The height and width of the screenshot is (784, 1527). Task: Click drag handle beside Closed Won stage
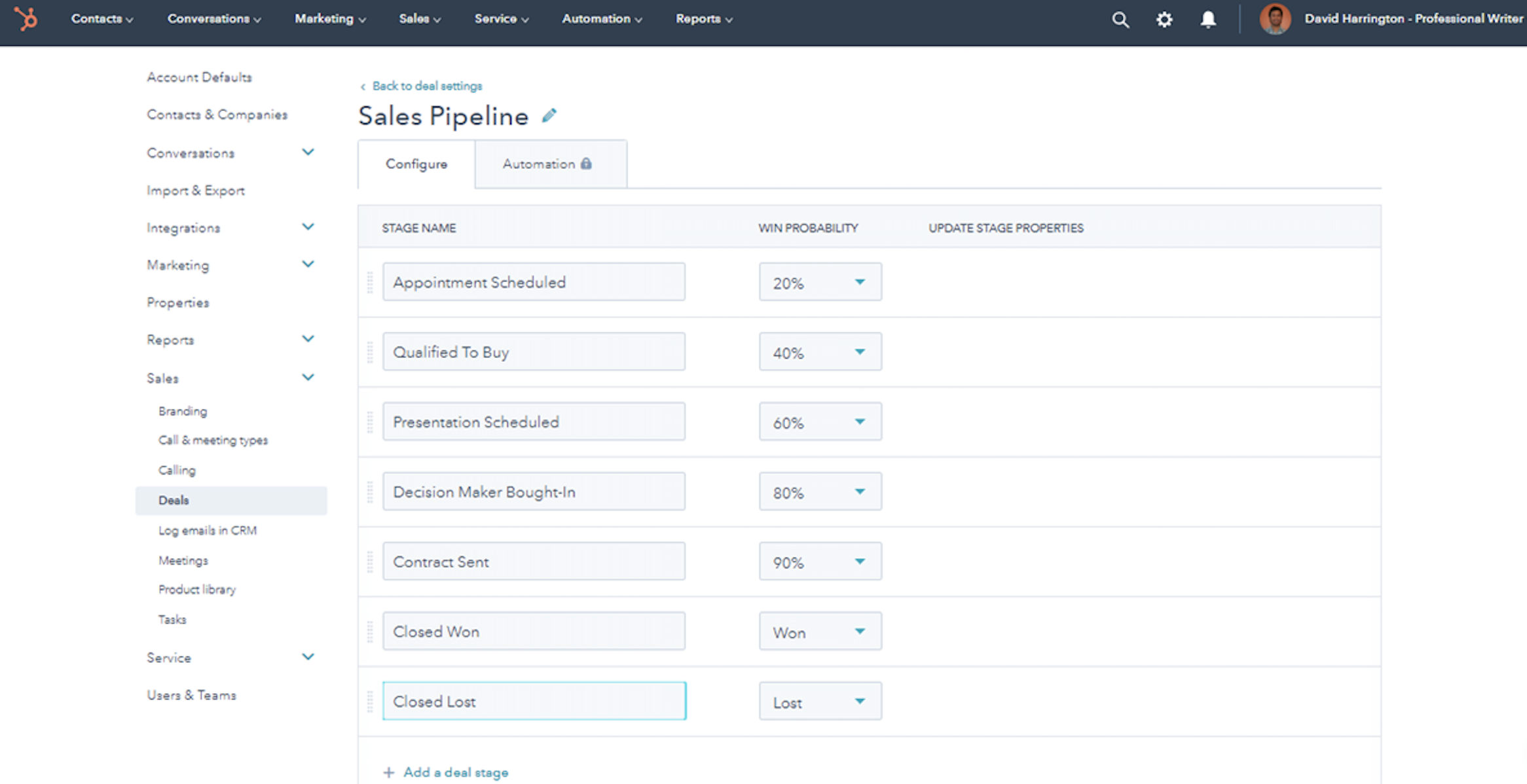pyautogui.click(x=370, y=632)
